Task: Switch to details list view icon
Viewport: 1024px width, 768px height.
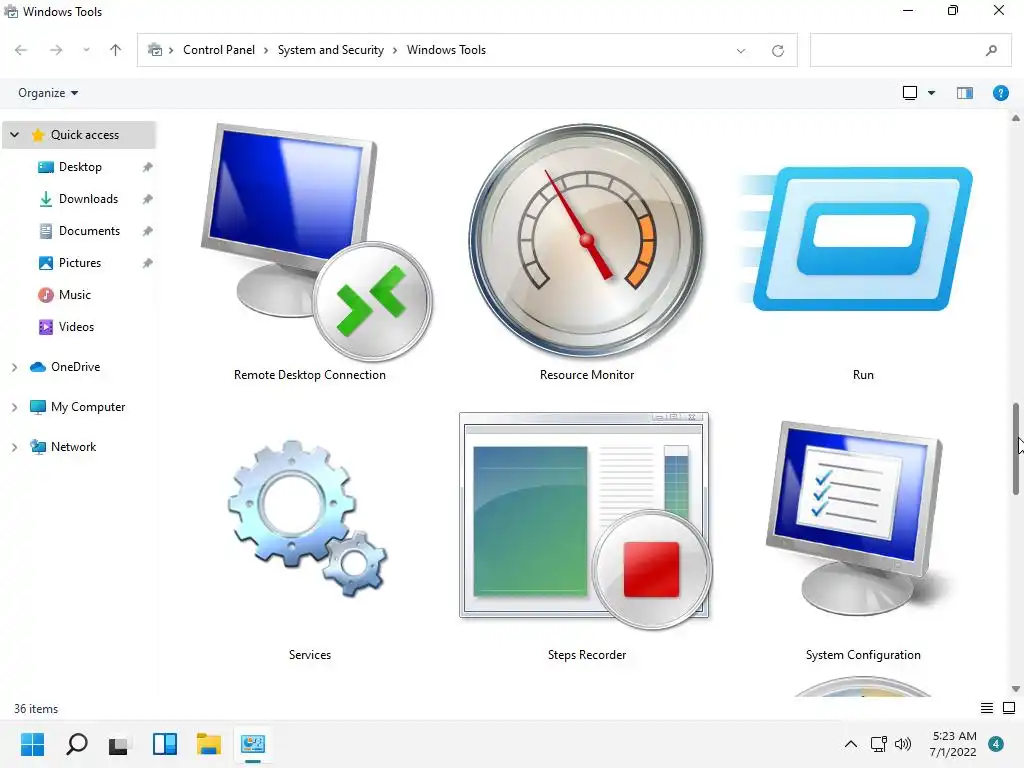Action: [987, 708]
